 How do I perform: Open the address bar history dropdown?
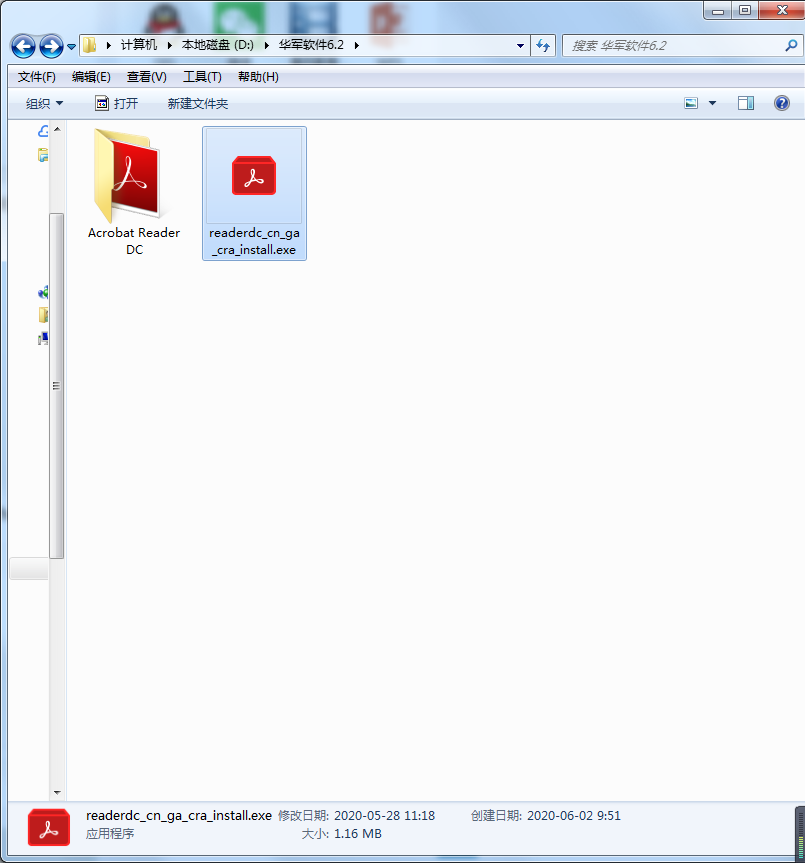click(520, 45)
